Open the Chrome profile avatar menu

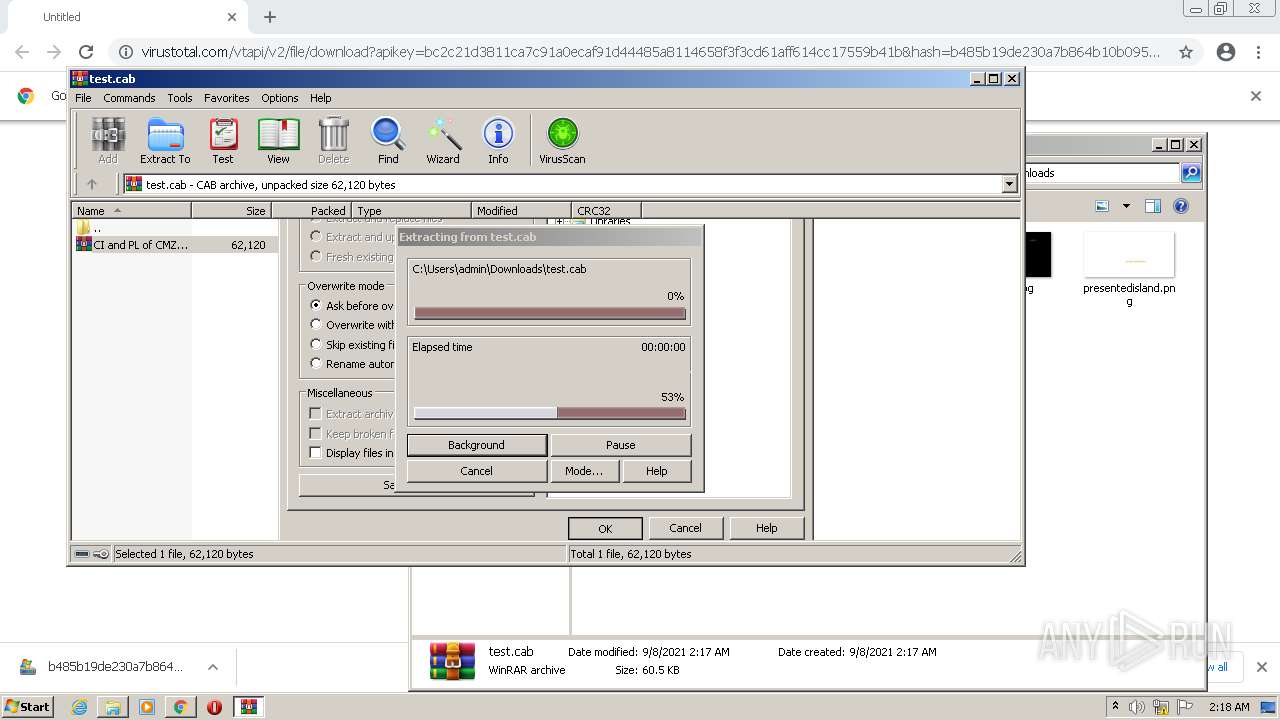coord(1226,52)
